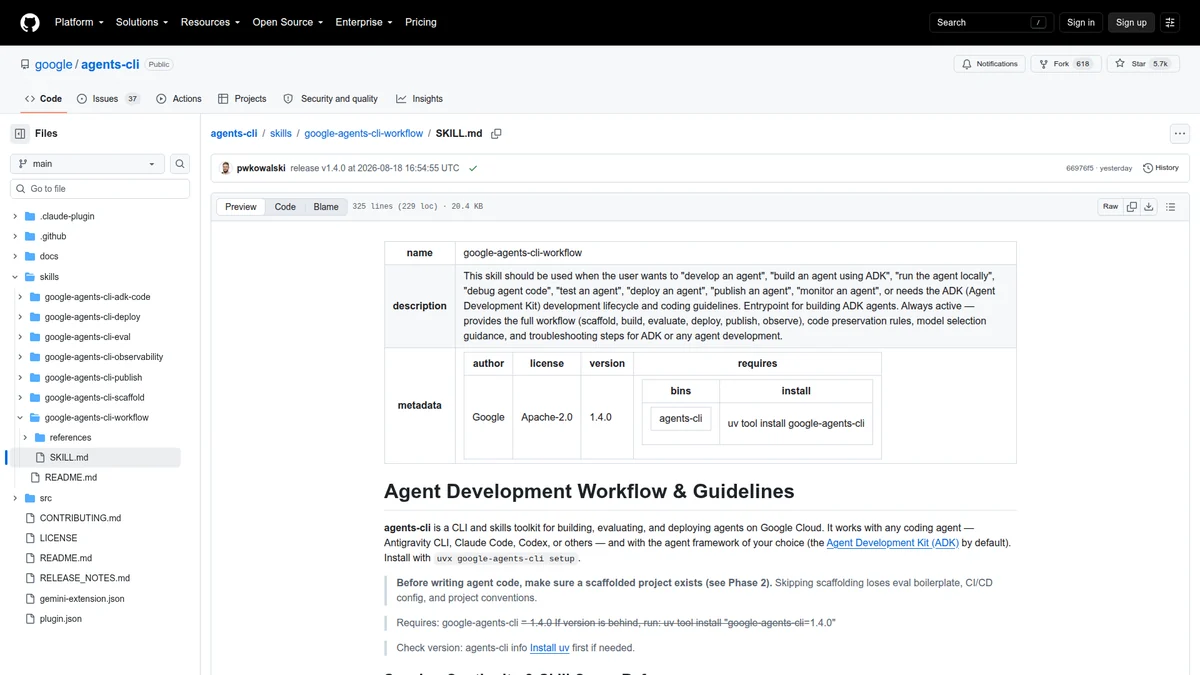Viewport: 1200px width, 675px height.
Task: Open CONTRIBUTING.md file in tree
Action: pos(80,518)
